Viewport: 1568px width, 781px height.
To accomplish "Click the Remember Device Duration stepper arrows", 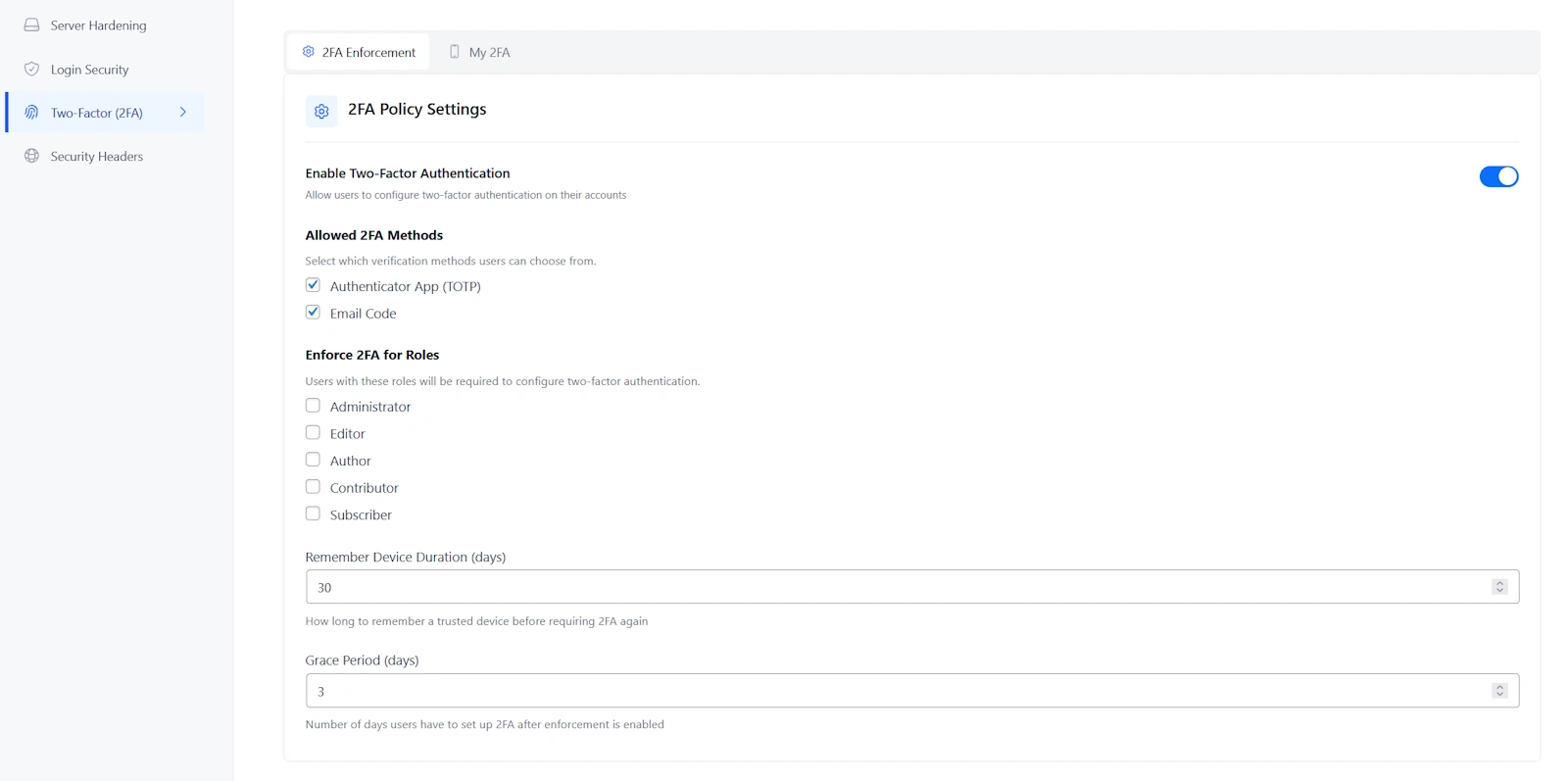I will (x=1498, y=587).
